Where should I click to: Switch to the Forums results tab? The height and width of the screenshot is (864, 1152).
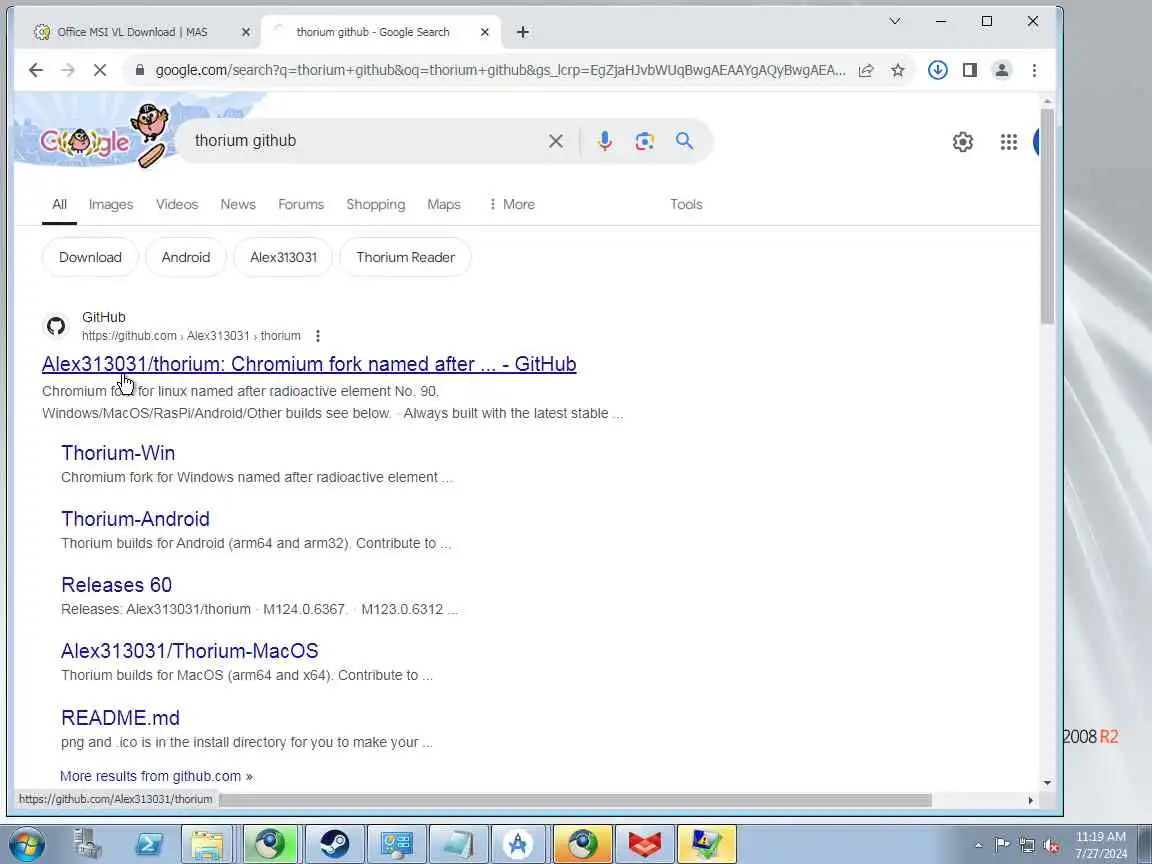click(300, 204)
